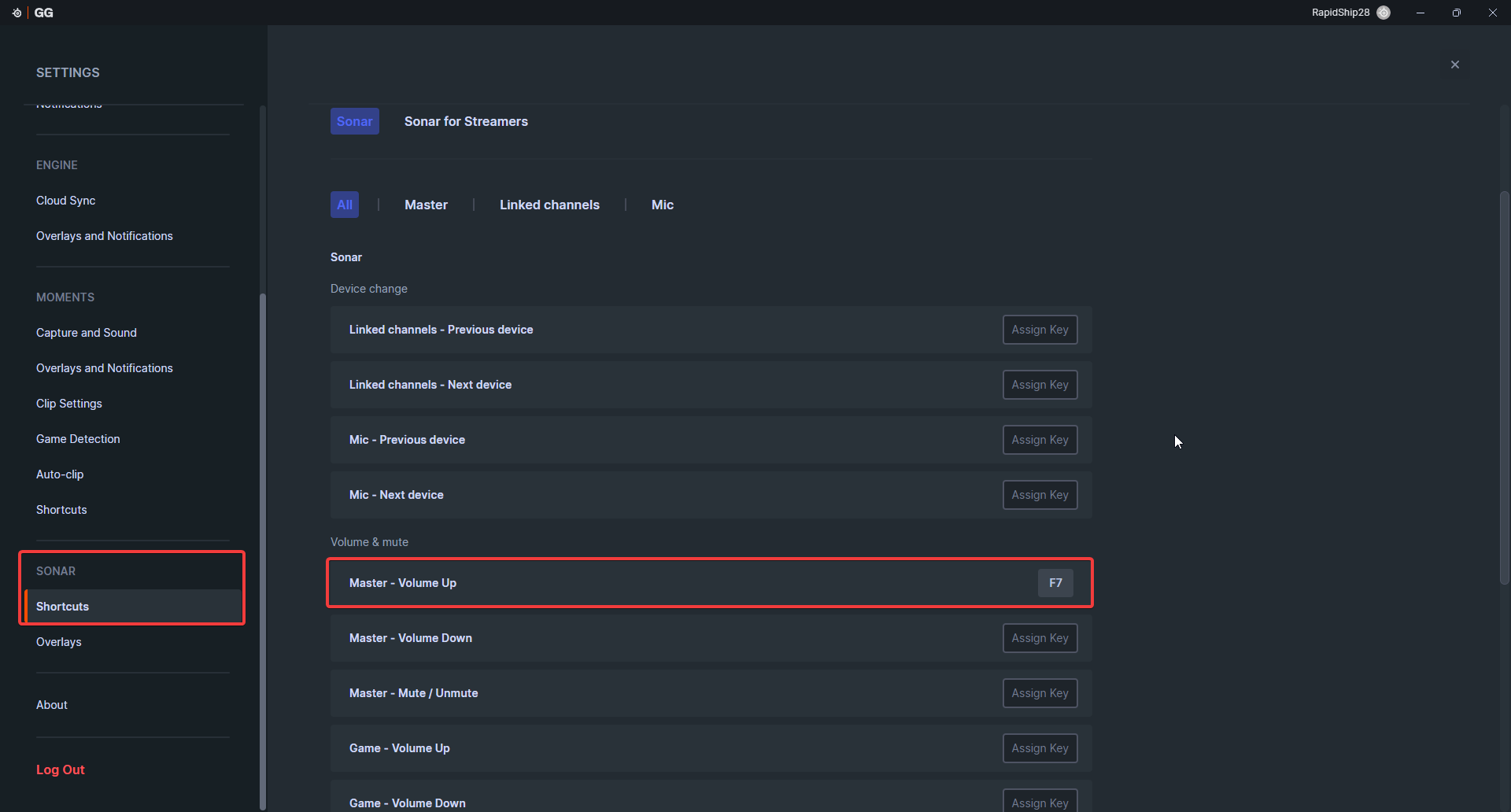Assign key for Mic Previous device

1040,440
